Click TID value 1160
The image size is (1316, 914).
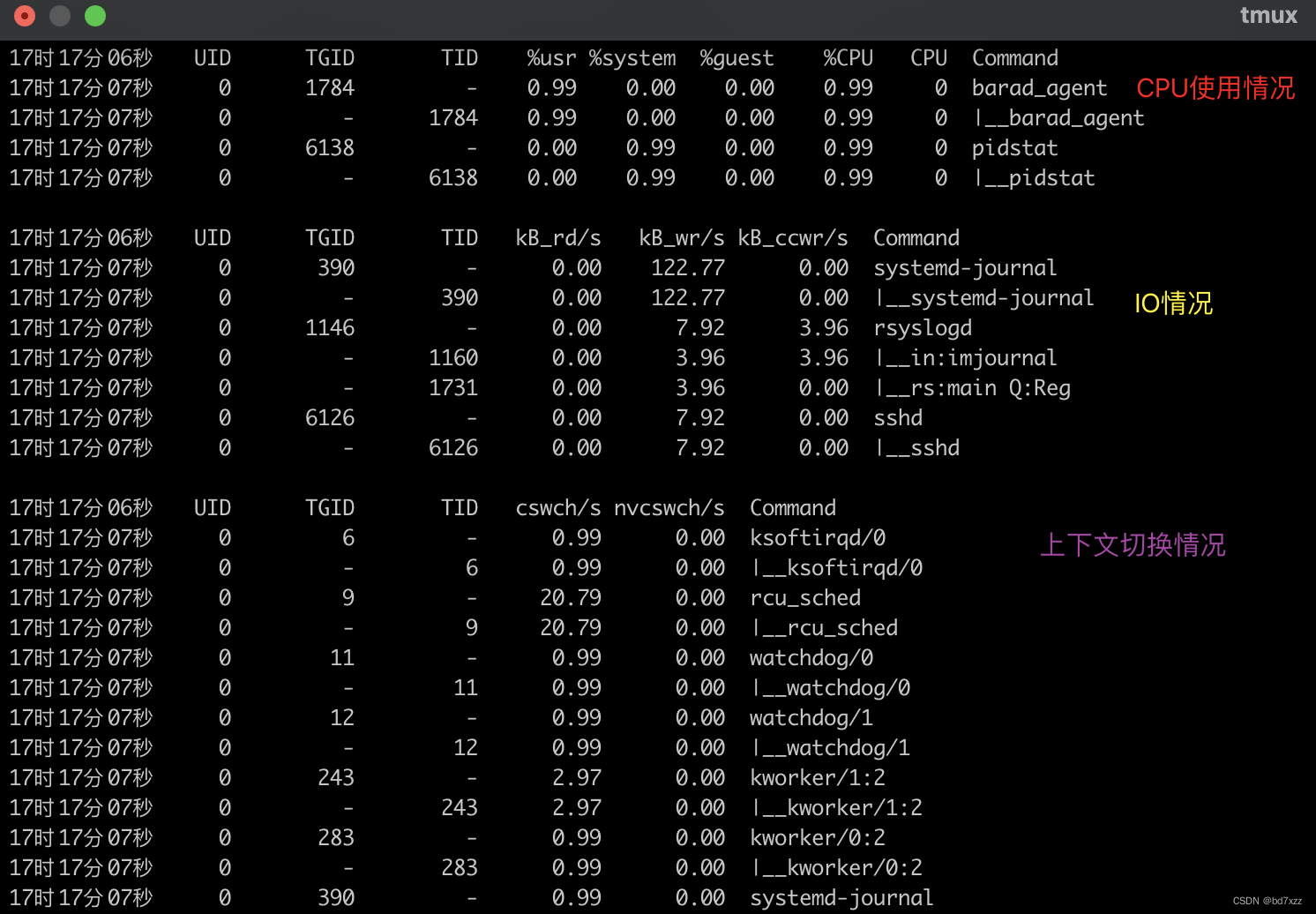click(x=453, y=358)
